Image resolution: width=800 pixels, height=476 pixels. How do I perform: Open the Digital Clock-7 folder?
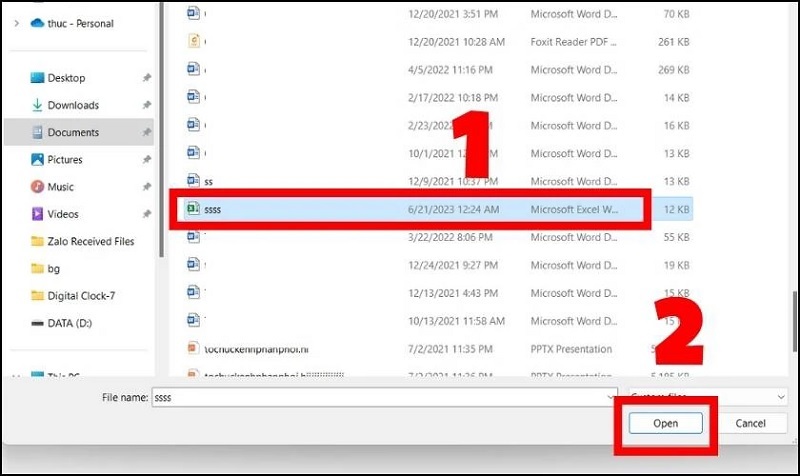(82, 296)
